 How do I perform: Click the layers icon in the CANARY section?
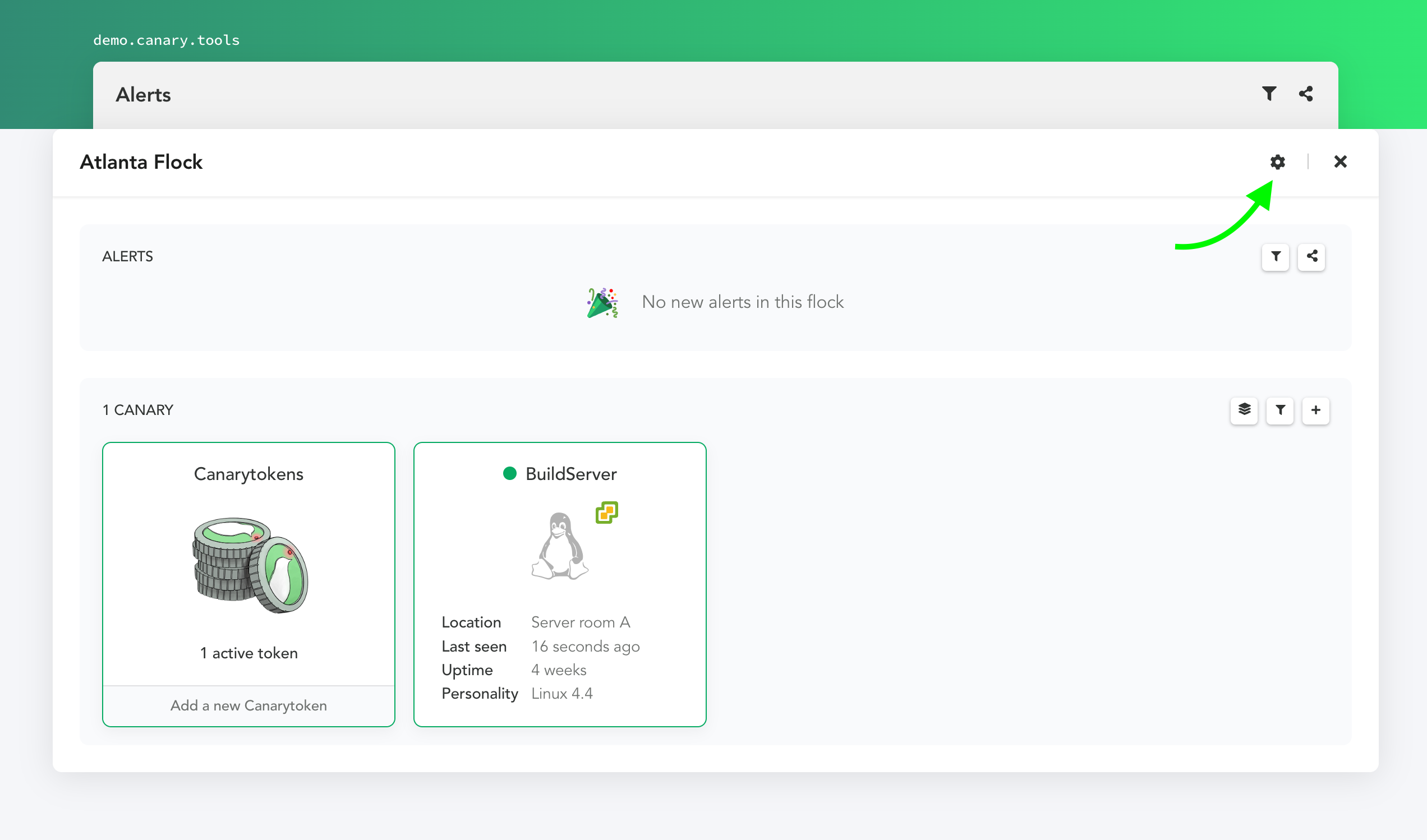1244,410
